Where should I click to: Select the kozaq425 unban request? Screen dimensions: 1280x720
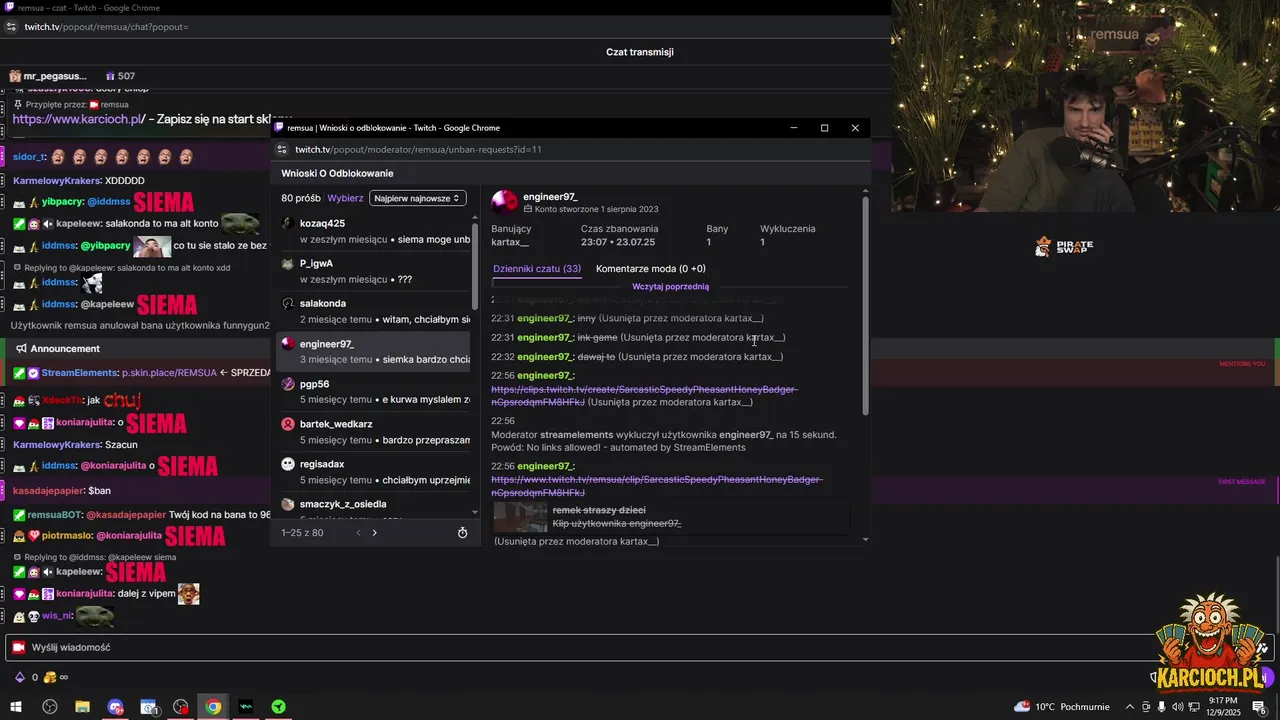pyautogui.click(x=373, y=231)
